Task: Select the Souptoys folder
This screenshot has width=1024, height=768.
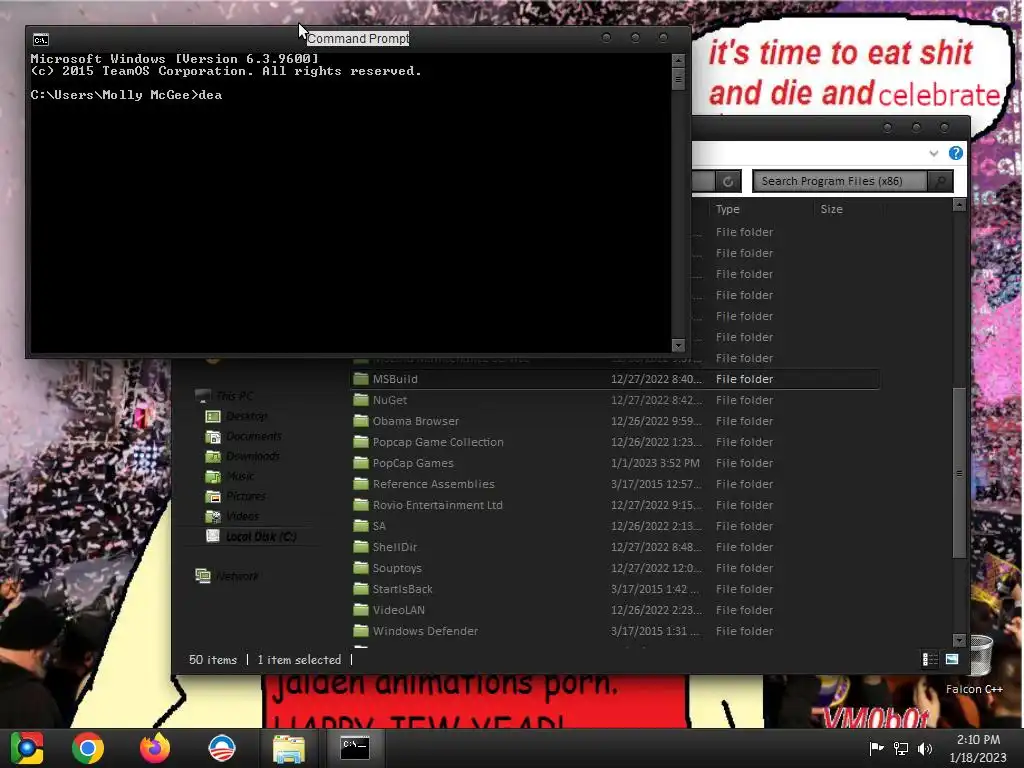Action: click(x=615, y=568)
